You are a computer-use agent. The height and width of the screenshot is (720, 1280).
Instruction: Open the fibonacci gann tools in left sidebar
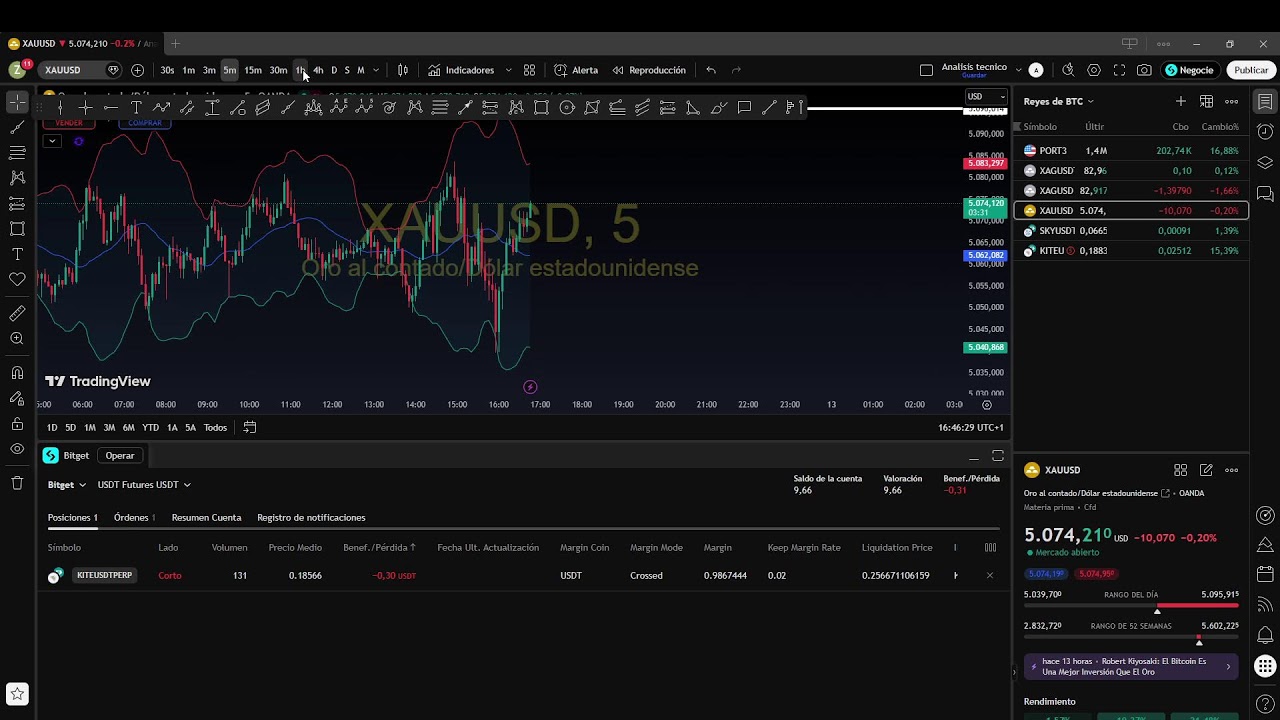[x=17, y=153]
